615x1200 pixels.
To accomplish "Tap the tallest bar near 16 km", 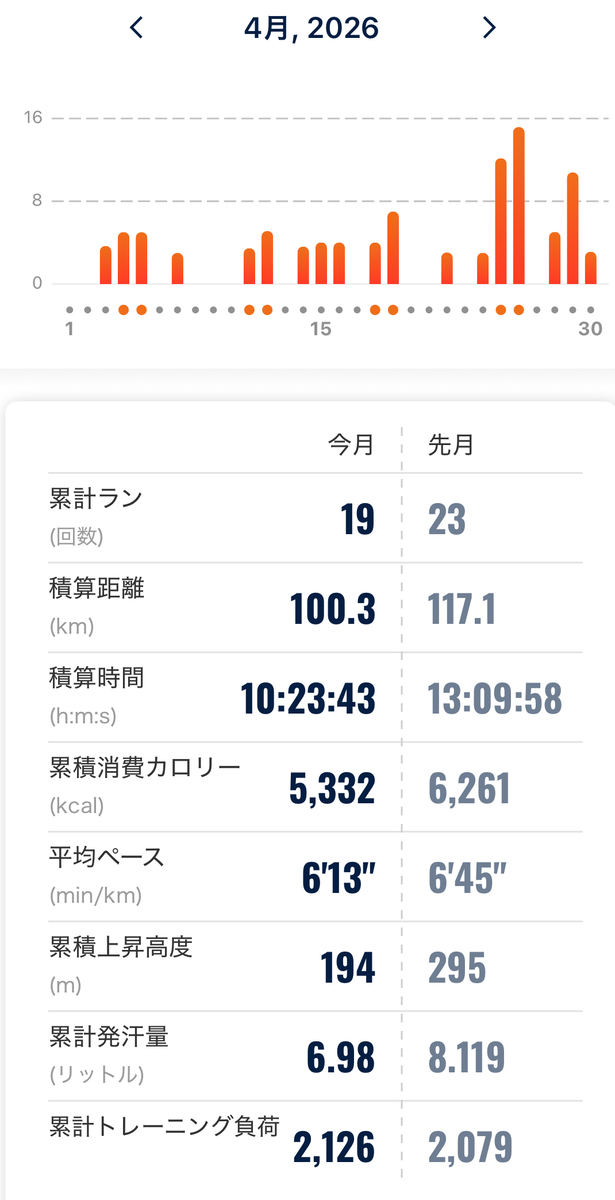I will (x=519, y=206).
